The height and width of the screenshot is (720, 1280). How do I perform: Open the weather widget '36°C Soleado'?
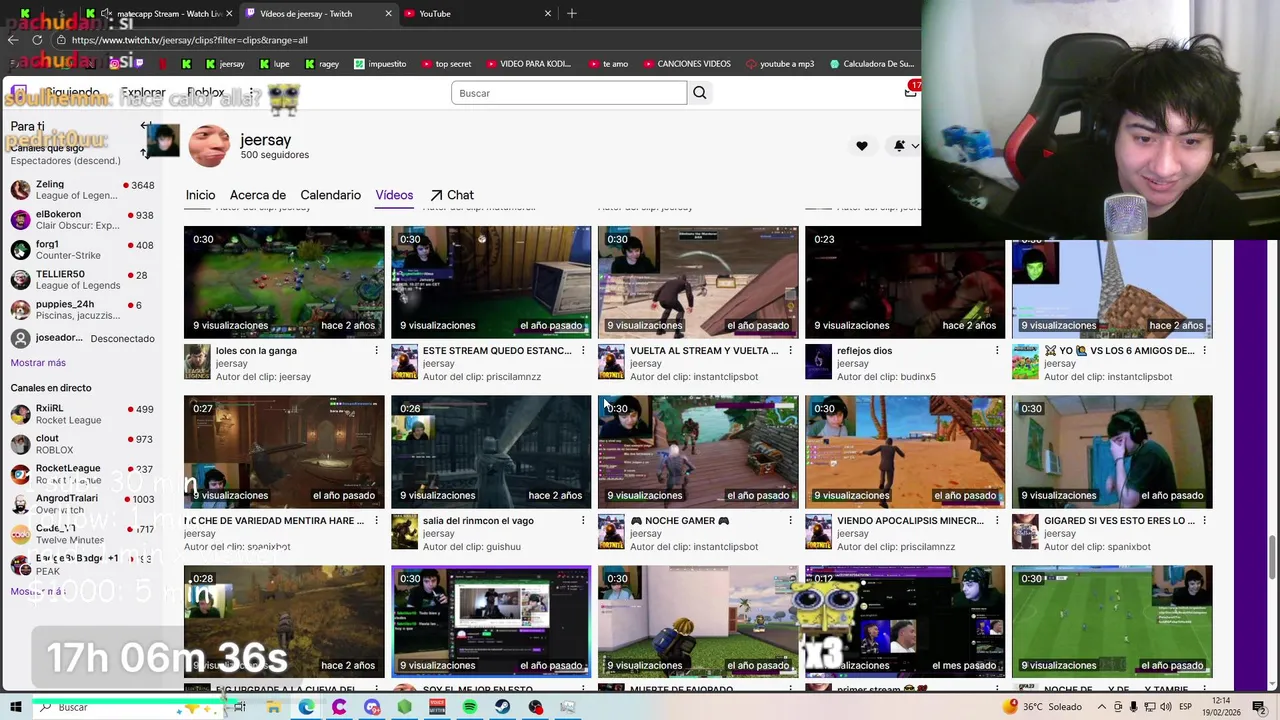1043,707
